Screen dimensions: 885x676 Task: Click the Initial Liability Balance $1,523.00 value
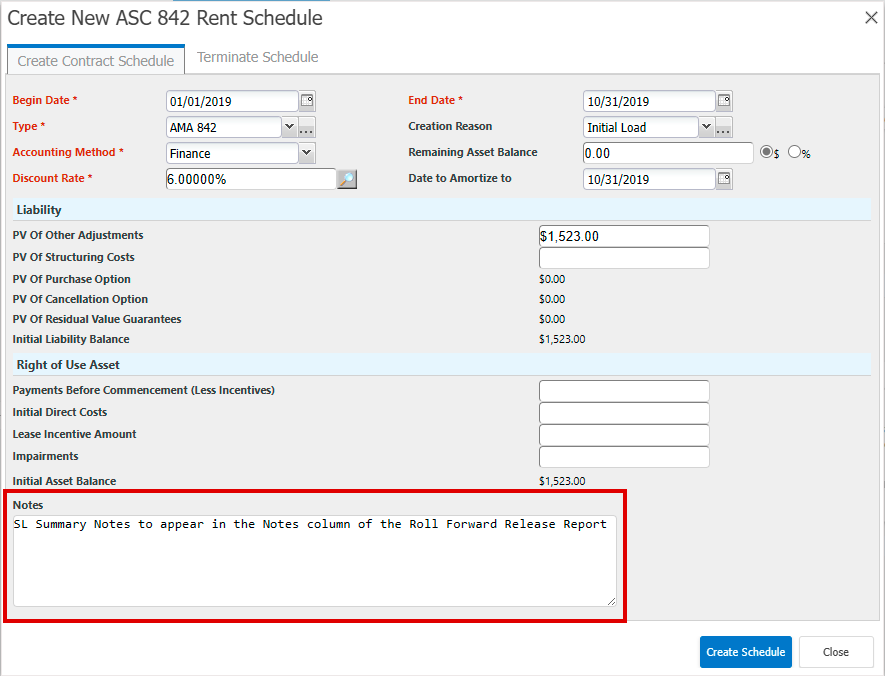click(562, 339)
